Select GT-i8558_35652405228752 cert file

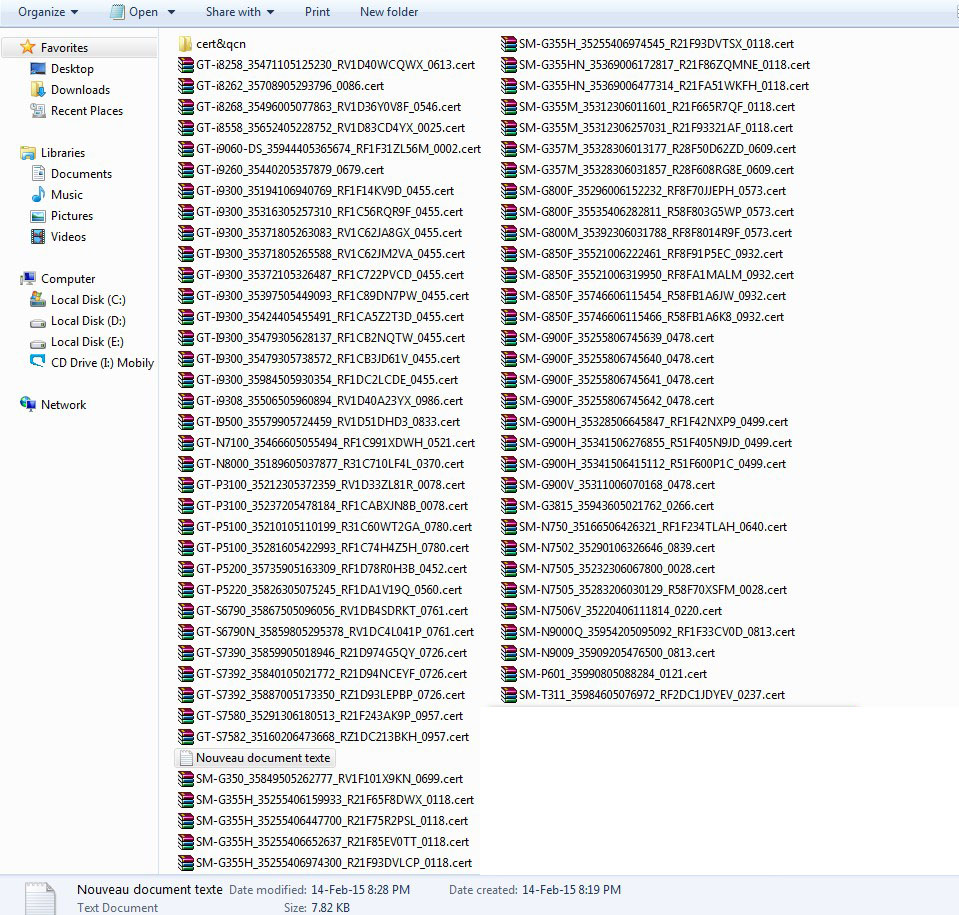pyautogui.click(x=321, y=128)
